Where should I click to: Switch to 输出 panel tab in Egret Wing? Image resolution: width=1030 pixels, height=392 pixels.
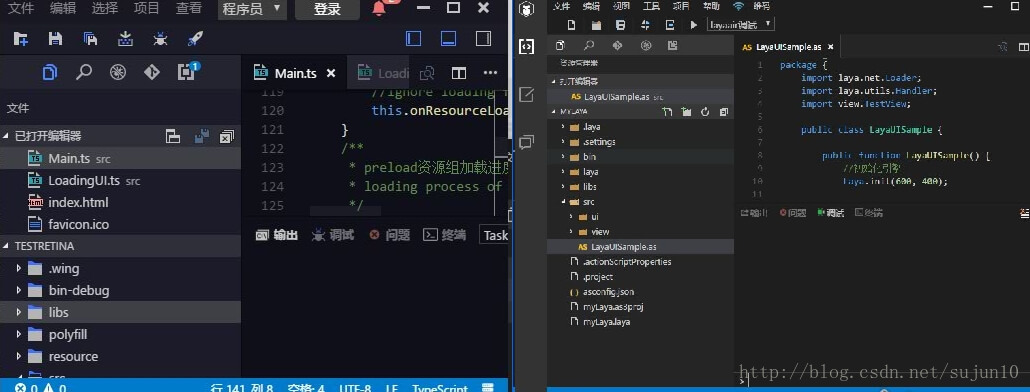click(277, 235)
